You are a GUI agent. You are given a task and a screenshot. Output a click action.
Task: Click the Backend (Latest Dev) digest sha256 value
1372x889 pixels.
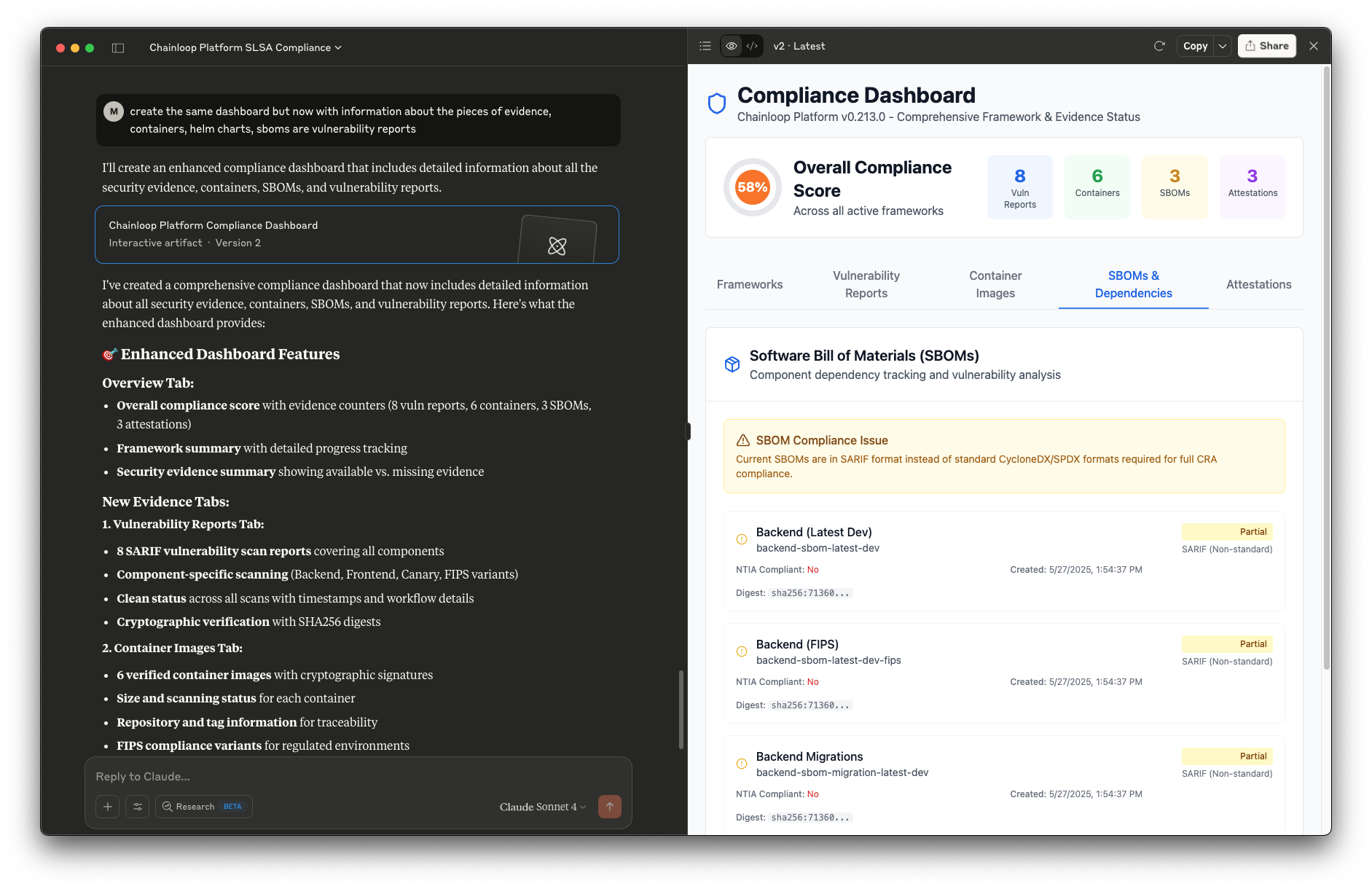(x=810, y=593)
